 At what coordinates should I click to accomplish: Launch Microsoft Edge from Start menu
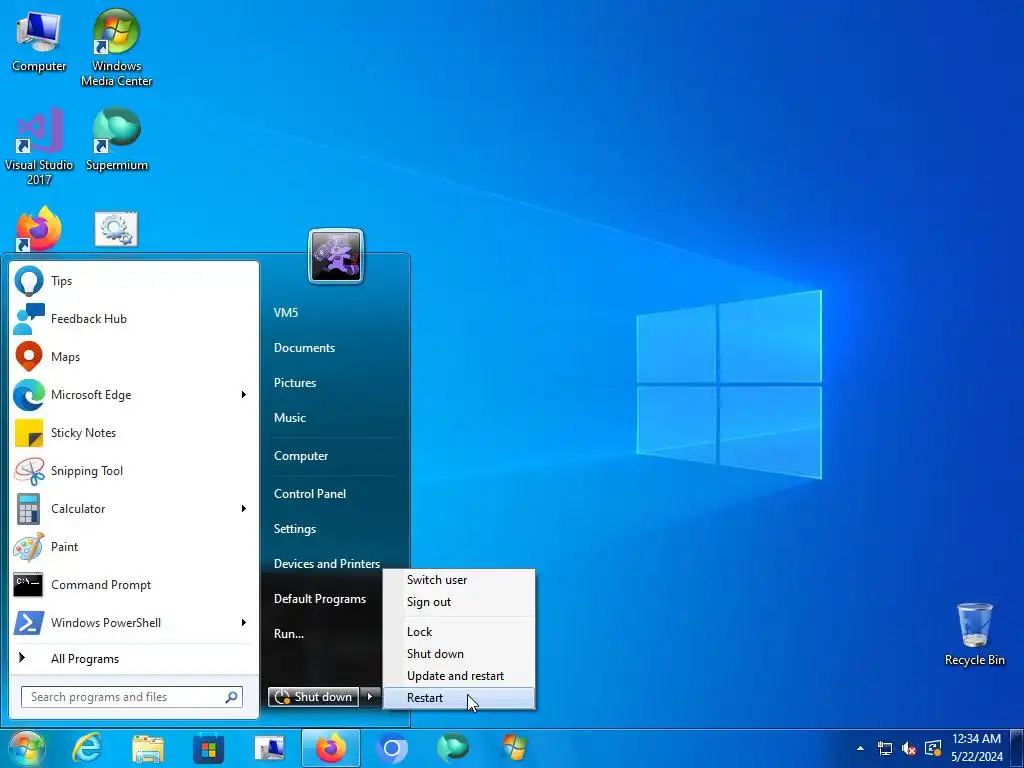123,394
